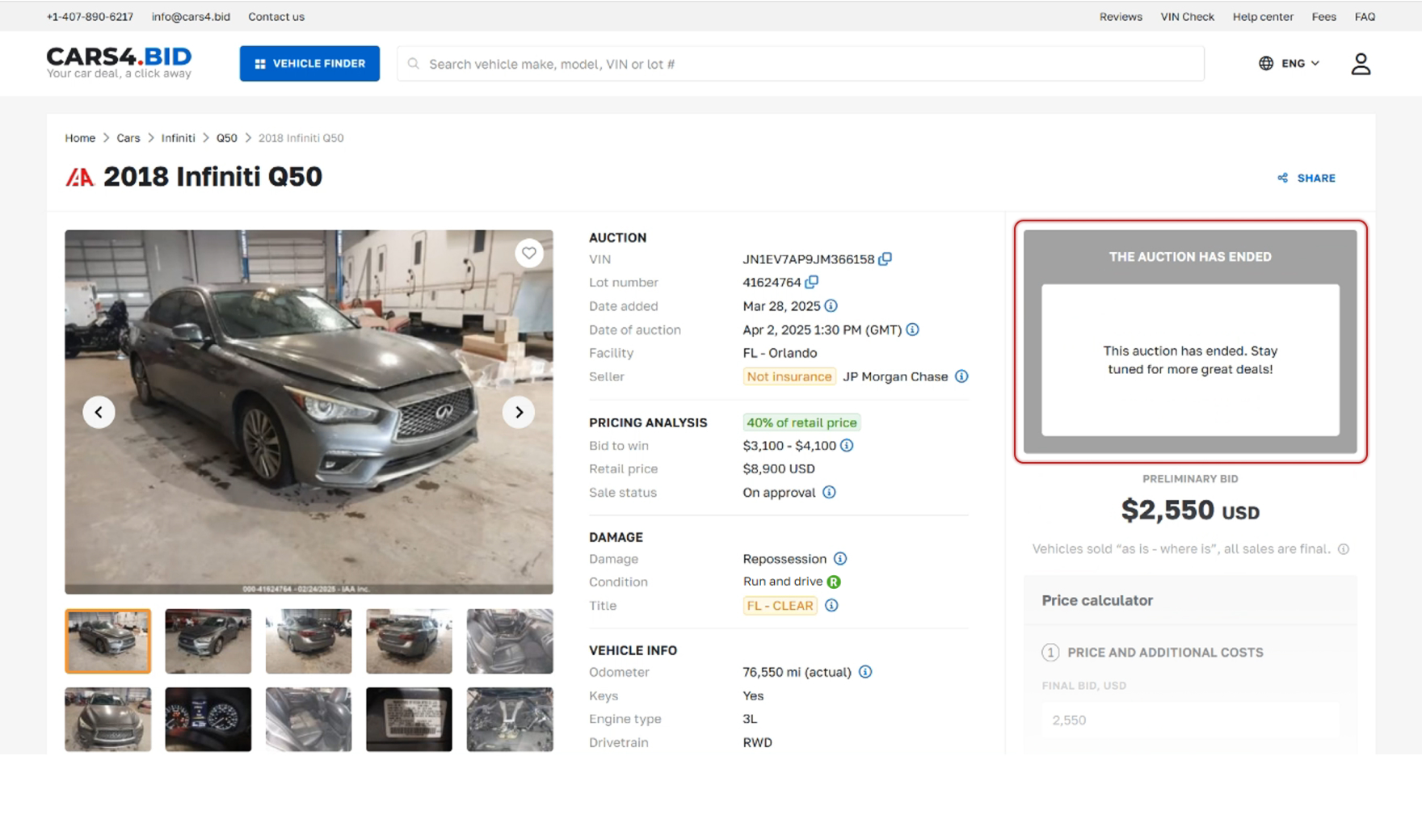The image size is (1422, 840).
Task: Click the VIN value JN1EV7AP9JM366158
Action: [x=808, y=259]
